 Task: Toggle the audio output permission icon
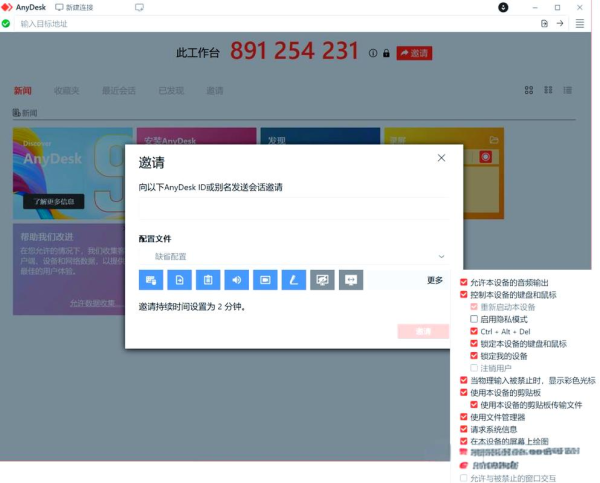pos(236,280)
